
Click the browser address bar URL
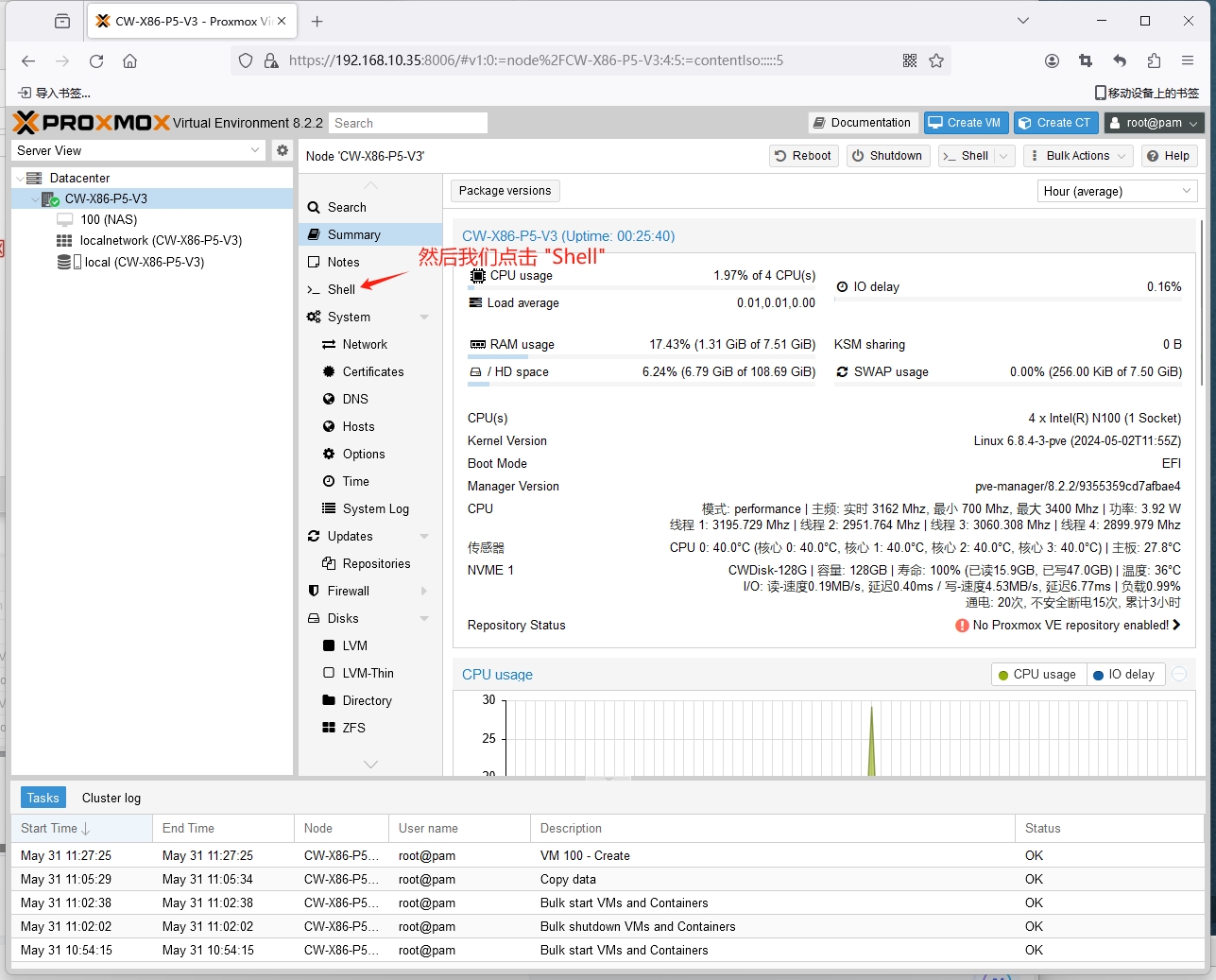point(536,60)
